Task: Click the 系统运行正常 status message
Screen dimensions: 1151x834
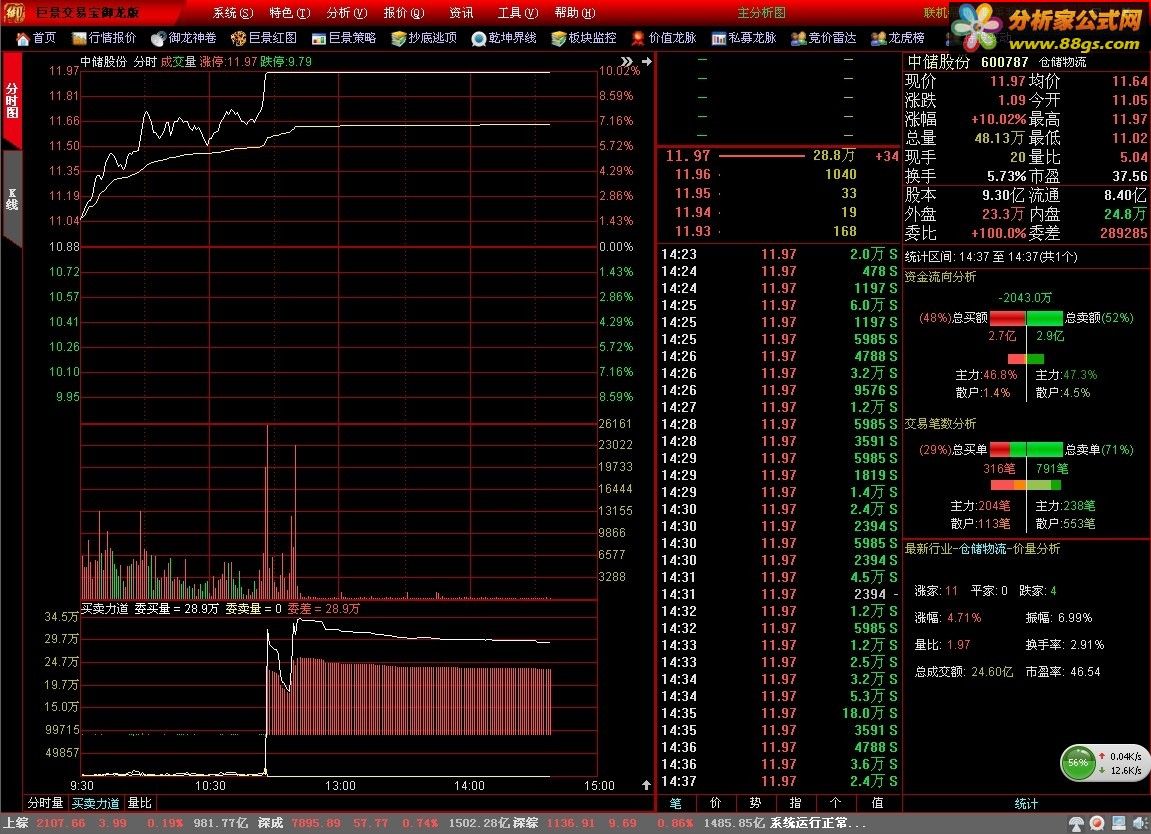Action: (818, 823)
